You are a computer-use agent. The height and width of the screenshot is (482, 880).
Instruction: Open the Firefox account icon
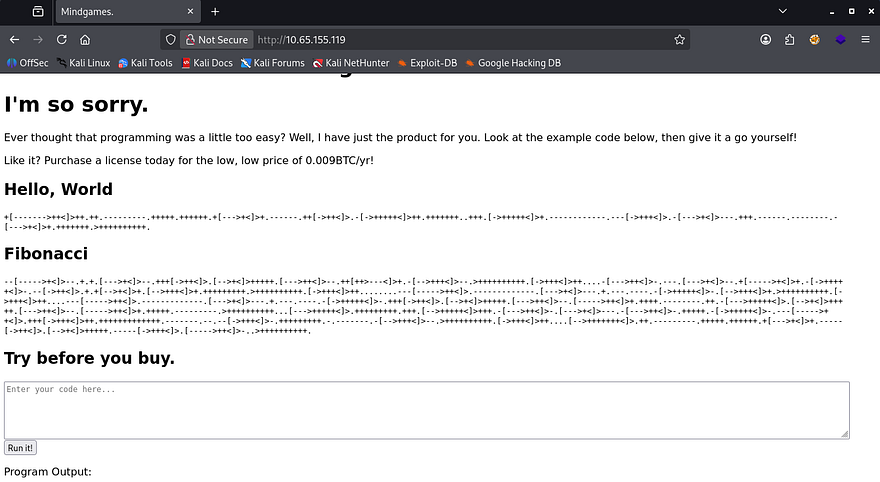point(766,40)
